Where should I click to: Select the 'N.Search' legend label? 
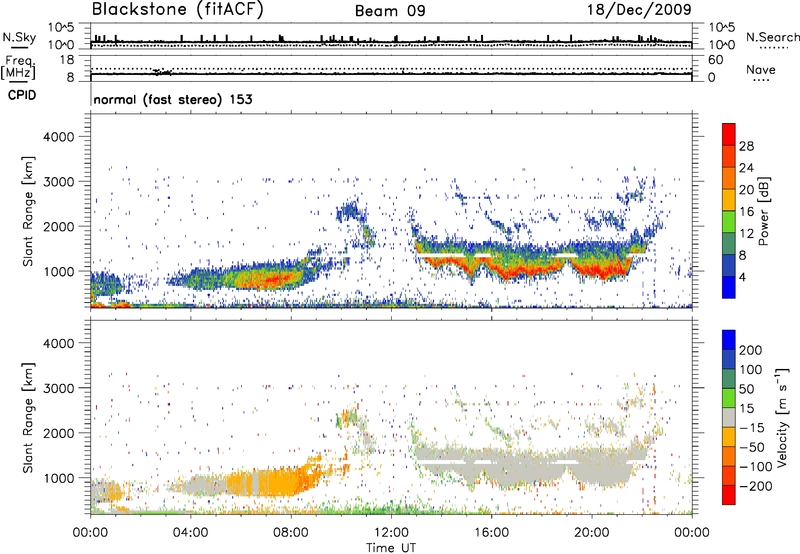point(772,37)
